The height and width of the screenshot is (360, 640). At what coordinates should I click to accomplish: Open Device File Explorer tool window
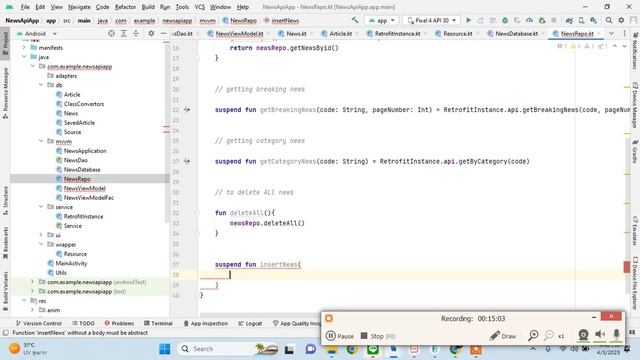pos(635,283)
